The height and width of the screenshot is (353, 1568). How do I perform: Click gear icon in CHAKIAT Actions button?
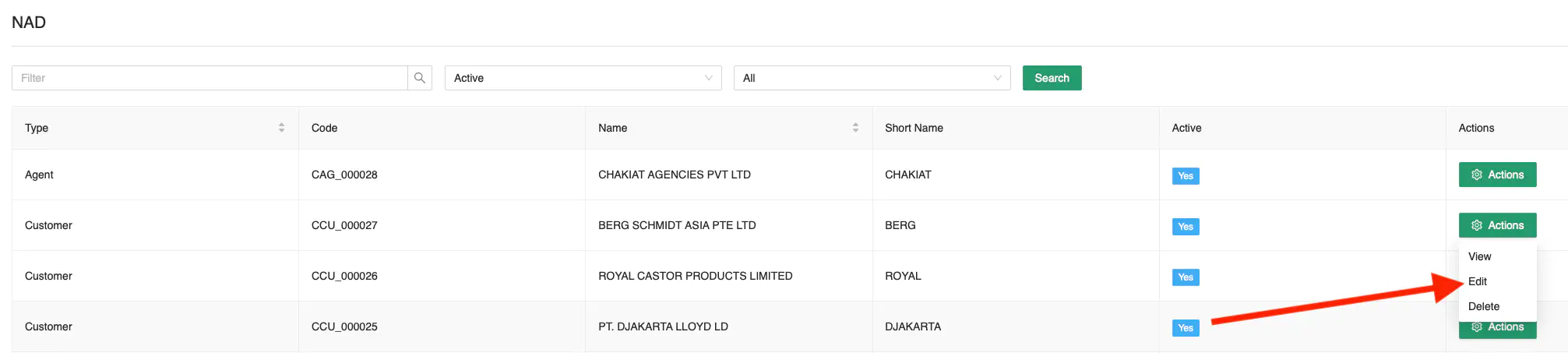[1476, 175]
